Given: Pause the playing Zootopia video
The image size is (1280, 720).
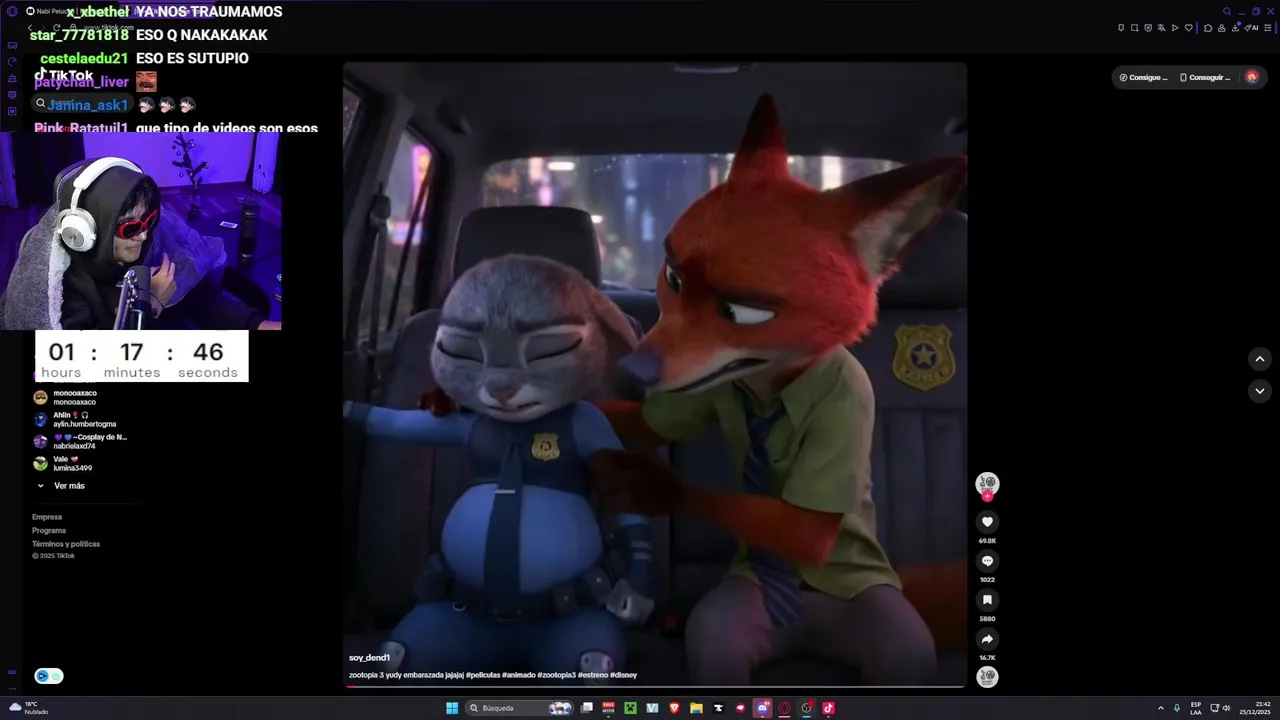Looking at the screenshot, I should coord(655,375).
